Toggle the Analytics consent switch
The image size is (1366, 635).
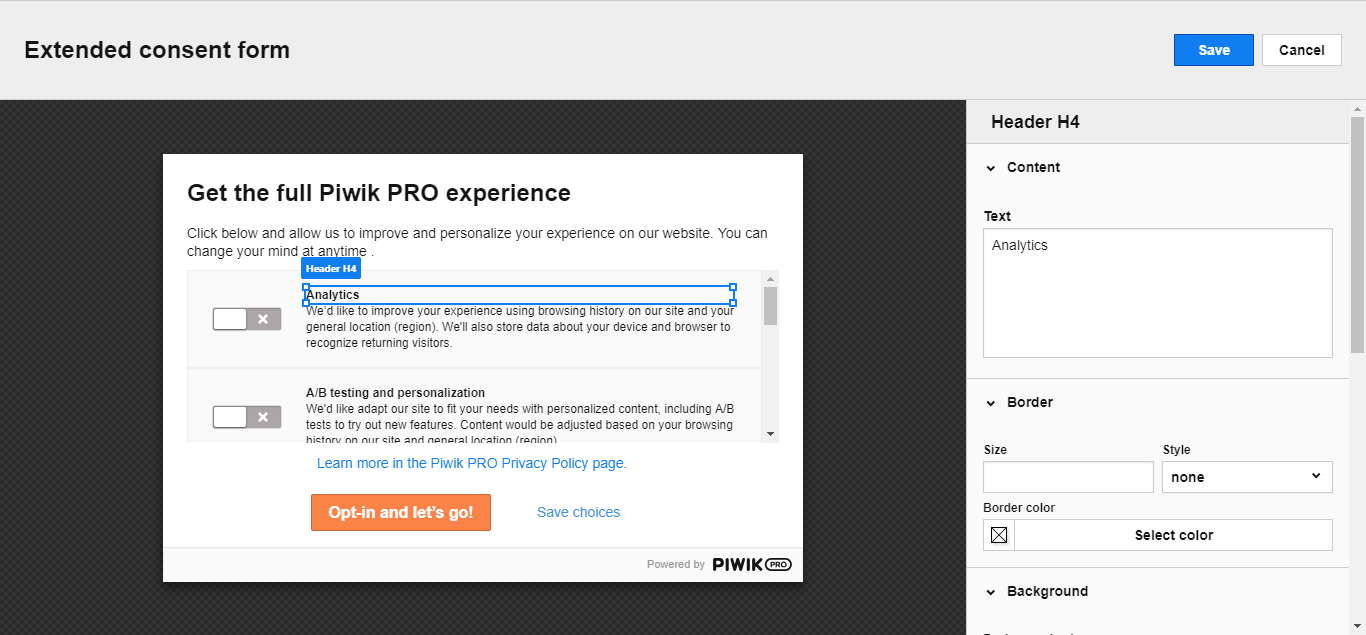[x=246, y=319]
